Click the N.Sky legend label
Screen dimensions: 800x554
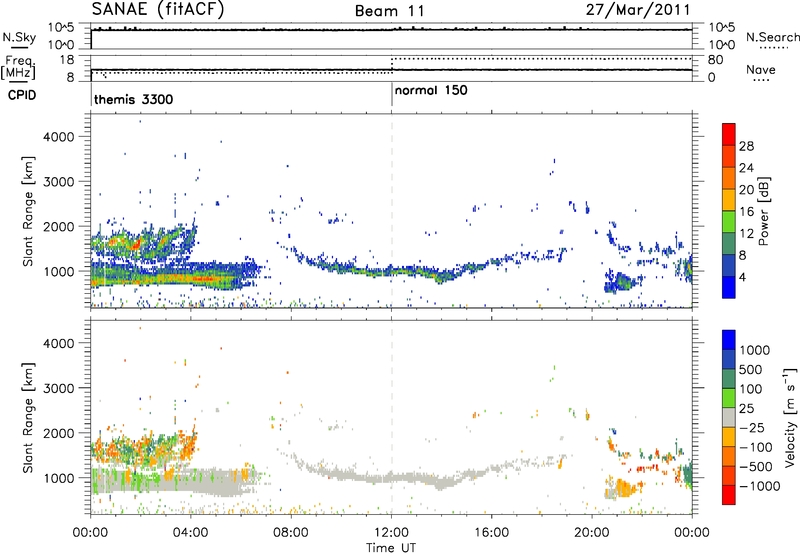[x=19, y=37]
